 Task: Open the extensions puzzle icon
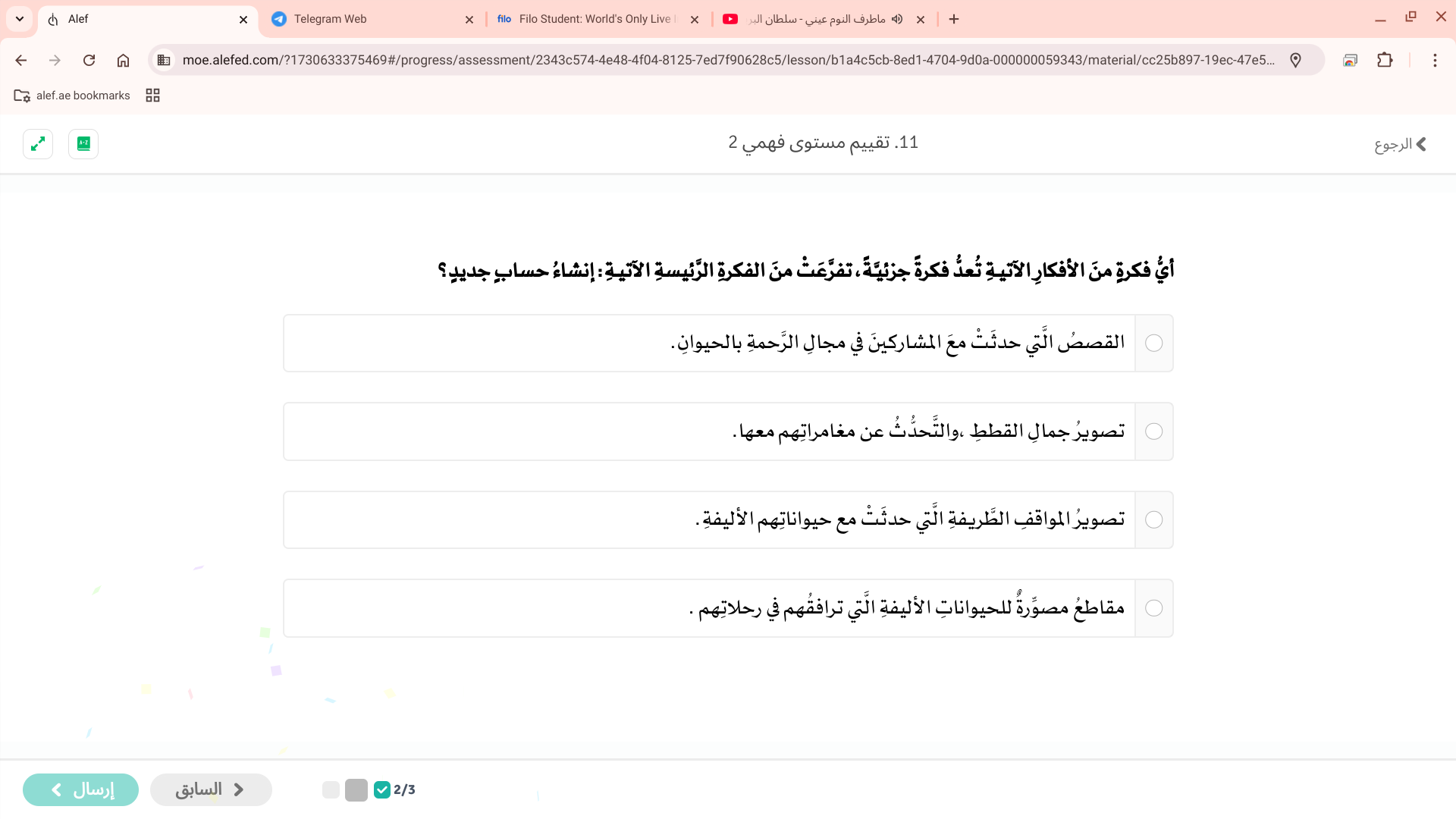(x=1385, y=60)
